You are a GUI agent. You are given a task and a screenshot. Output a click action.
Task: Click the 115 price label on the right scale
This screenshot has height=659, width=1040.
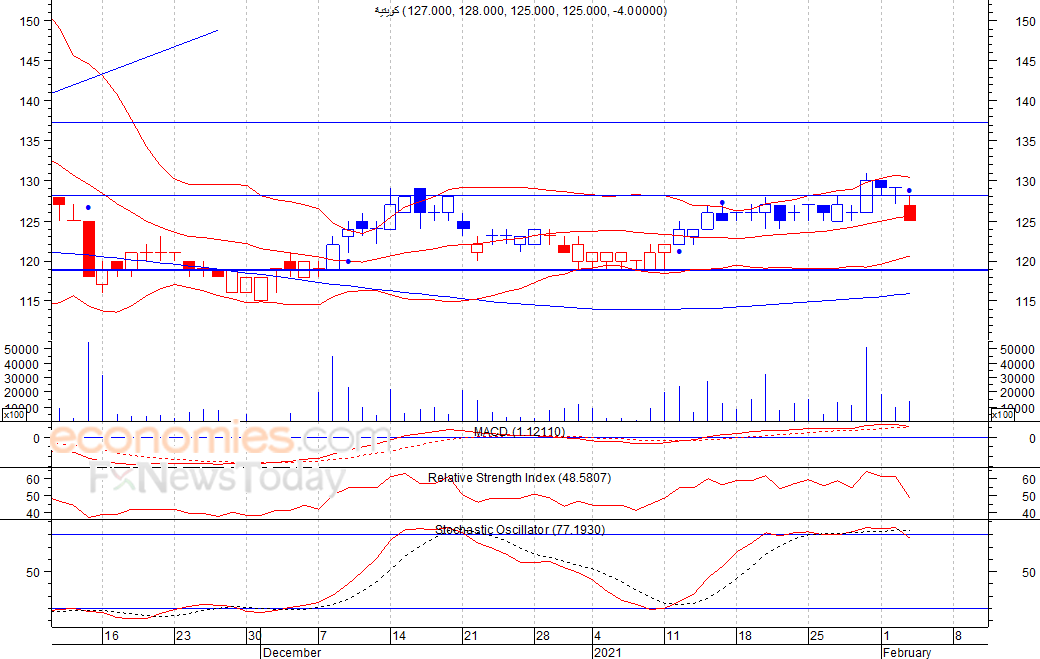click(x=1025, y=302)
